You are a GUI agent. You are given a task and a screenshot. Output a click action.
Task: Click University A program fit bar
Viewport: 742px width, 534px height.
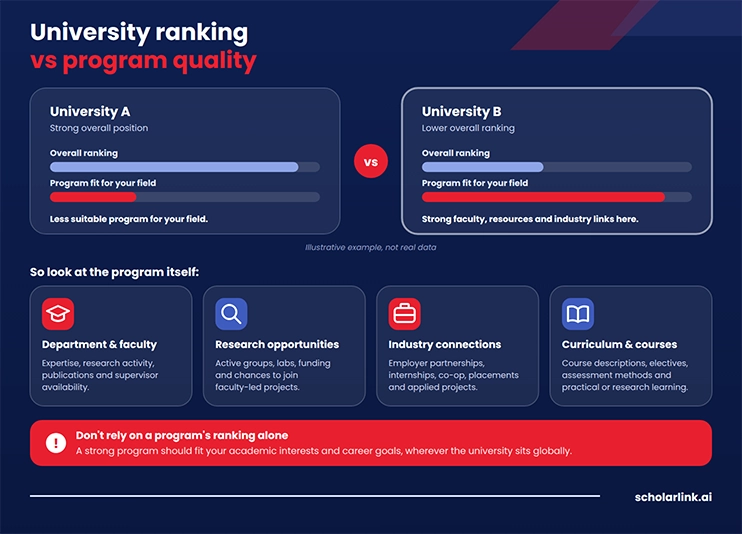pos(185,197)
